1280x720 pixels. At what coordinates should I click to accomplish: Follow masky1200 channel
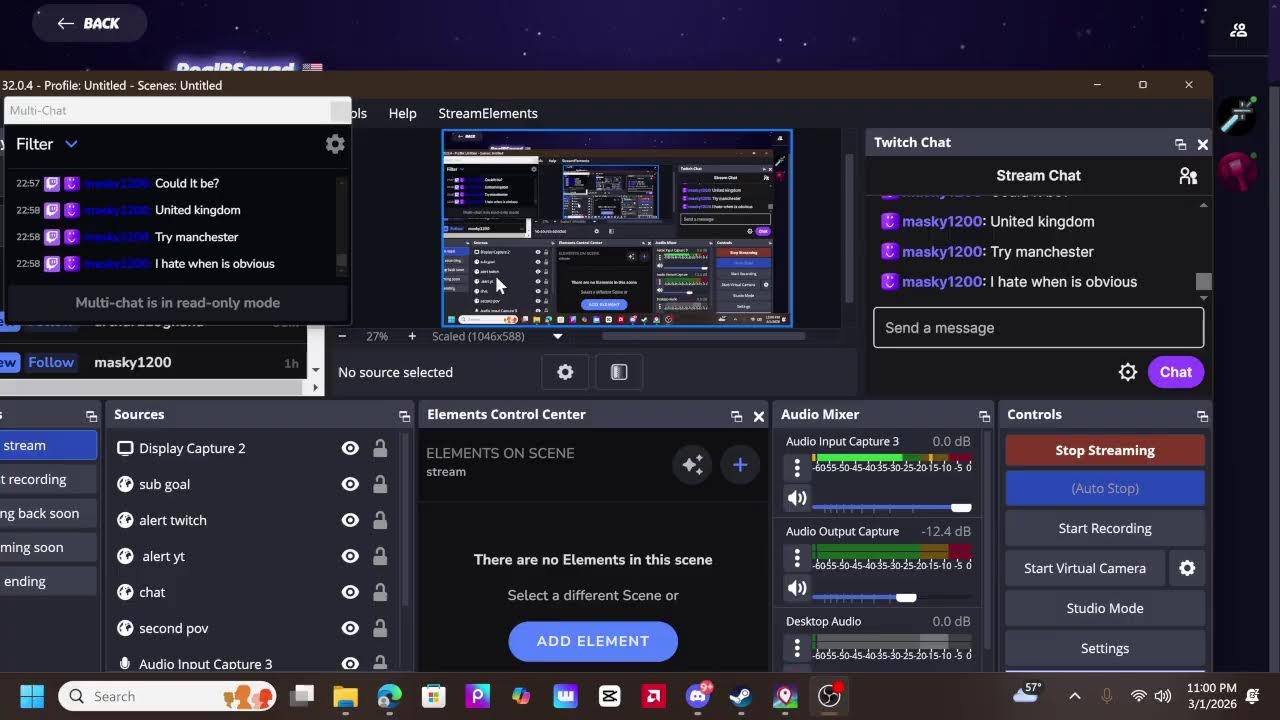coord(50,362)
